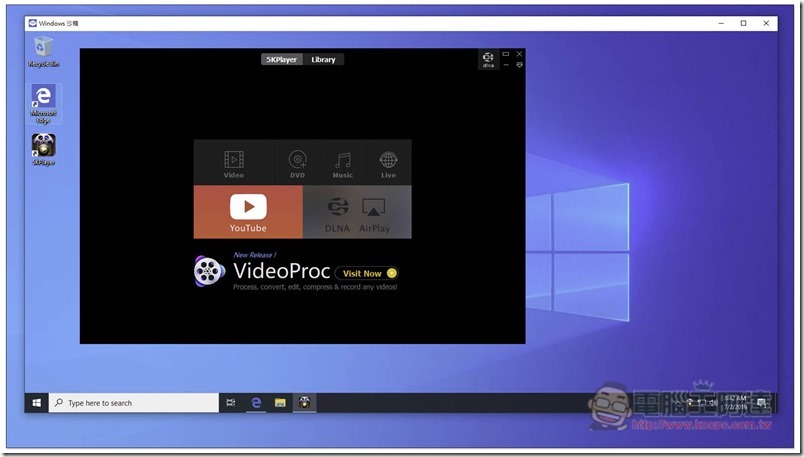The image size is (804, 457).
Task: Open 5KPlayer dropdown menu arrow icon
Action: click(519, 65)
